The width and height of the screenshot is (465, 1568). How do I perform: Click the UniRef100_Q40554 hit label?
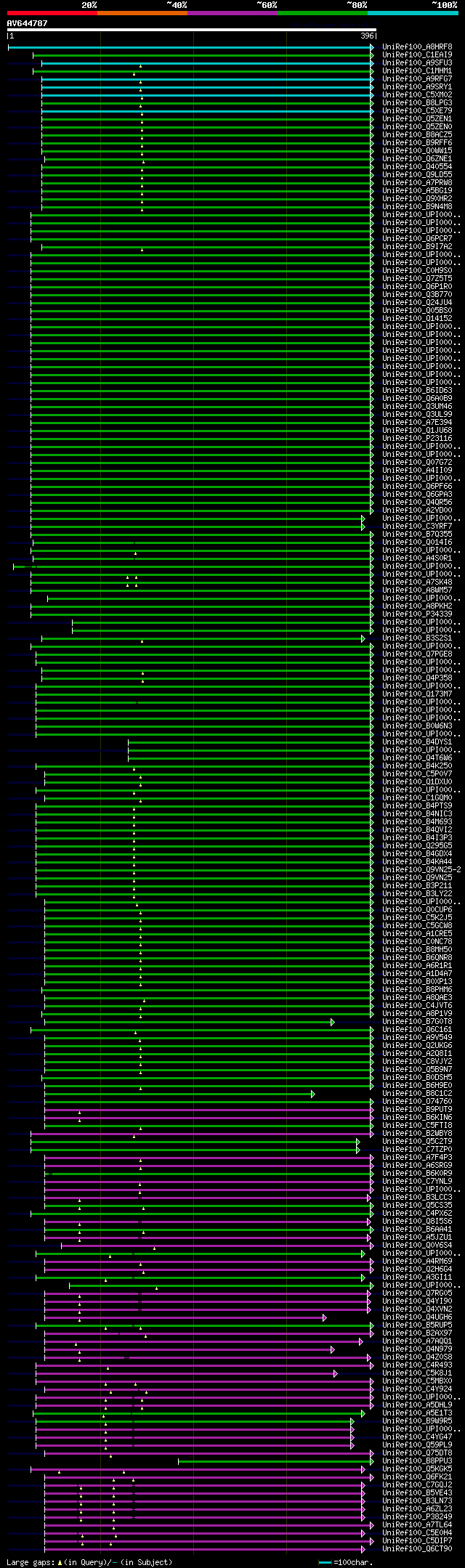click(x=417, y=167)
